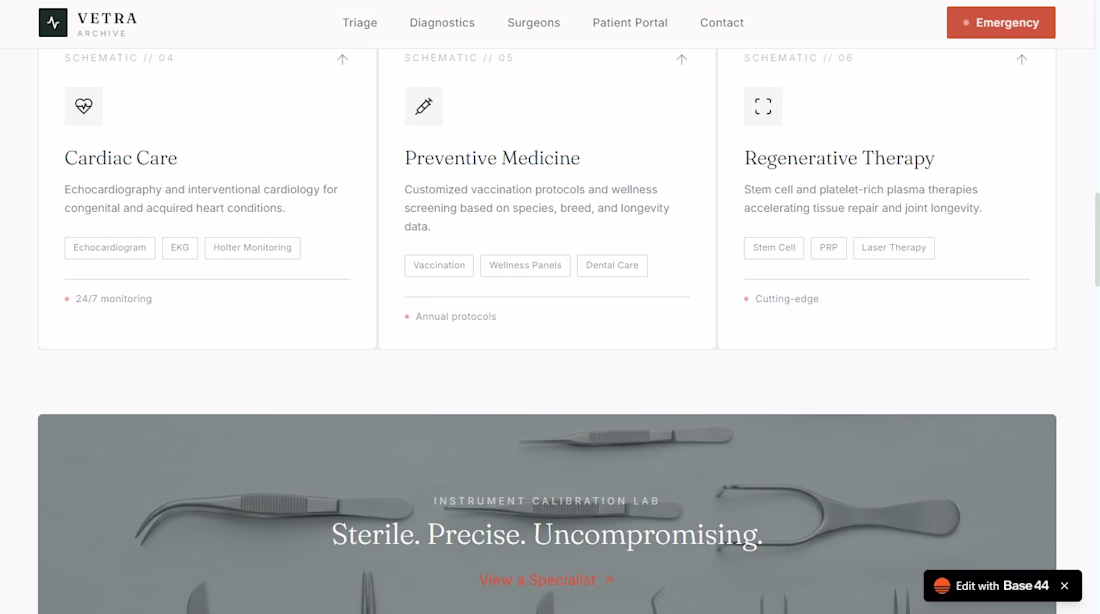Image resolution: width=1100 pixels, height=614 pixels.
Task: Click the Base44 orange logo icon
Action: click(x=942, y=586)
